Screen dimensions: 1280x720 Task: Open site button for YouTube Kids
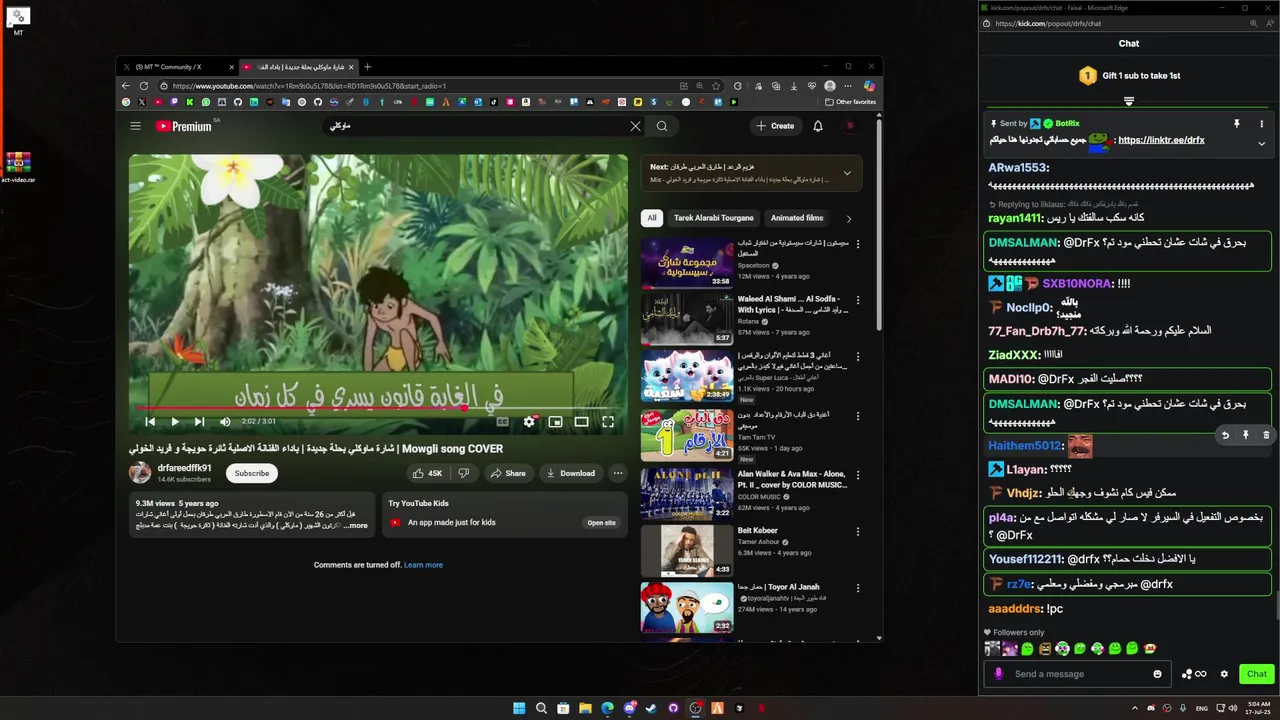coord(601,522)
